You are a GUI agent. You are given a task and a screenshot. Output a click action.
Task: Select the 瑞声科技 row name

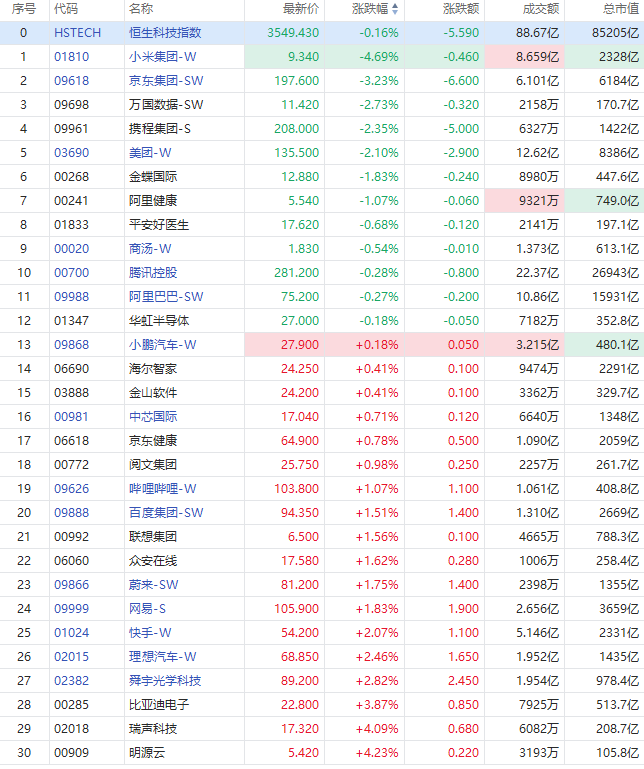pos(153,730)
